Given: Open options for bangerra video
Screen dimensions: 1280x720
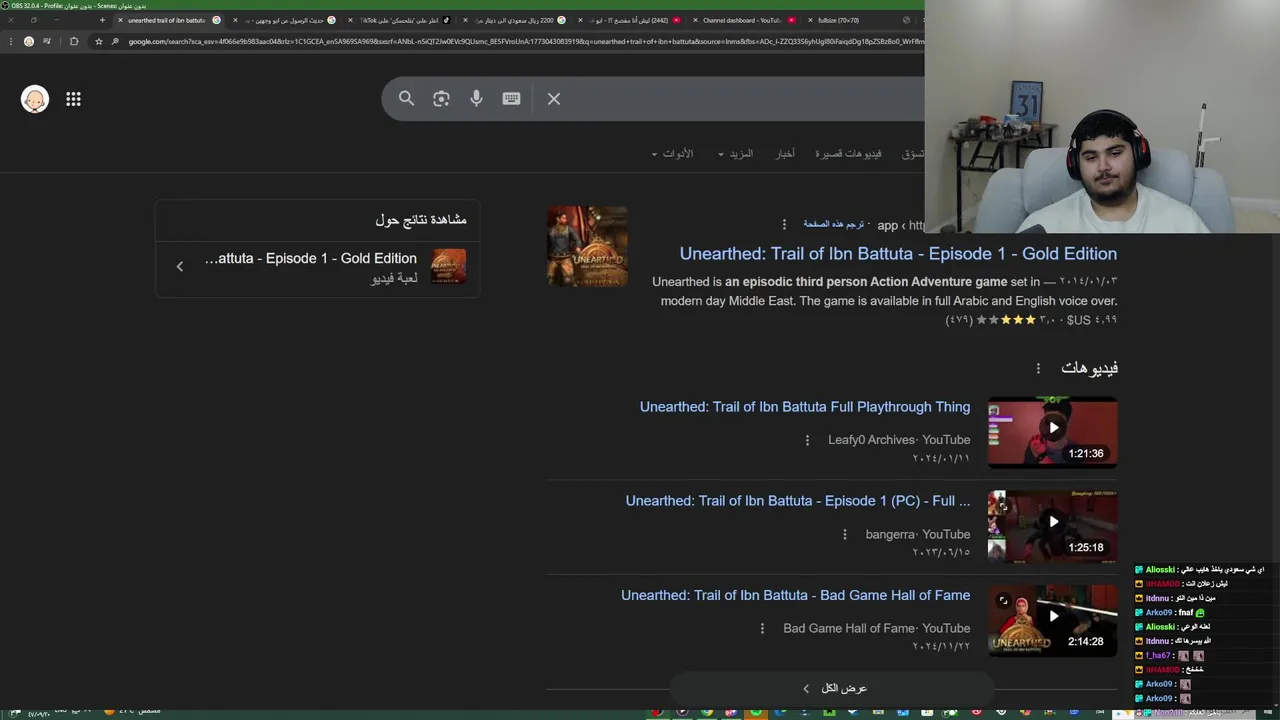Looking at the screenshot, I should tap(845, 535).
